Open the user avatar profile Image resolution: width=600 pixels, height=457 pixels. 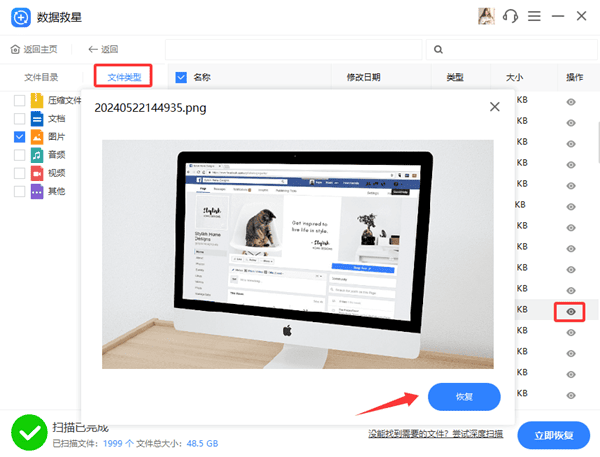click(488, 16)
